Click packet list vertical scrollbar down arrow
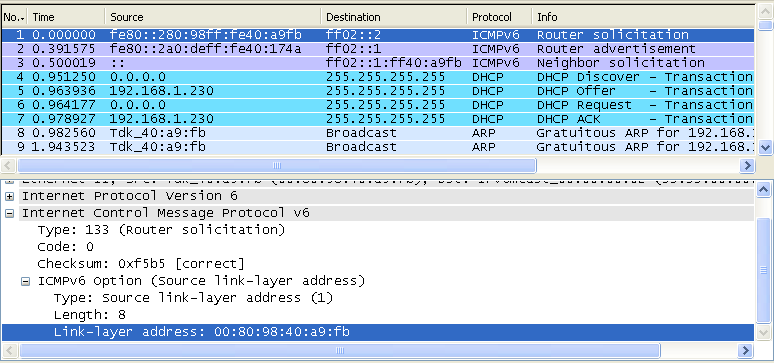The image size is (774, 363). (x=765, y=147)
